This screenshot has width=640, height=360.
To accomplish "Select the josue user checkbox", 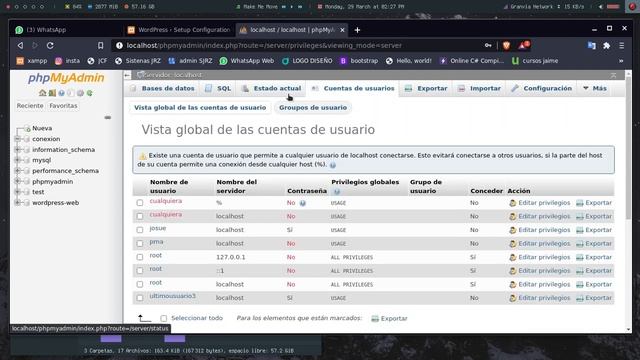I will point(140,230).
